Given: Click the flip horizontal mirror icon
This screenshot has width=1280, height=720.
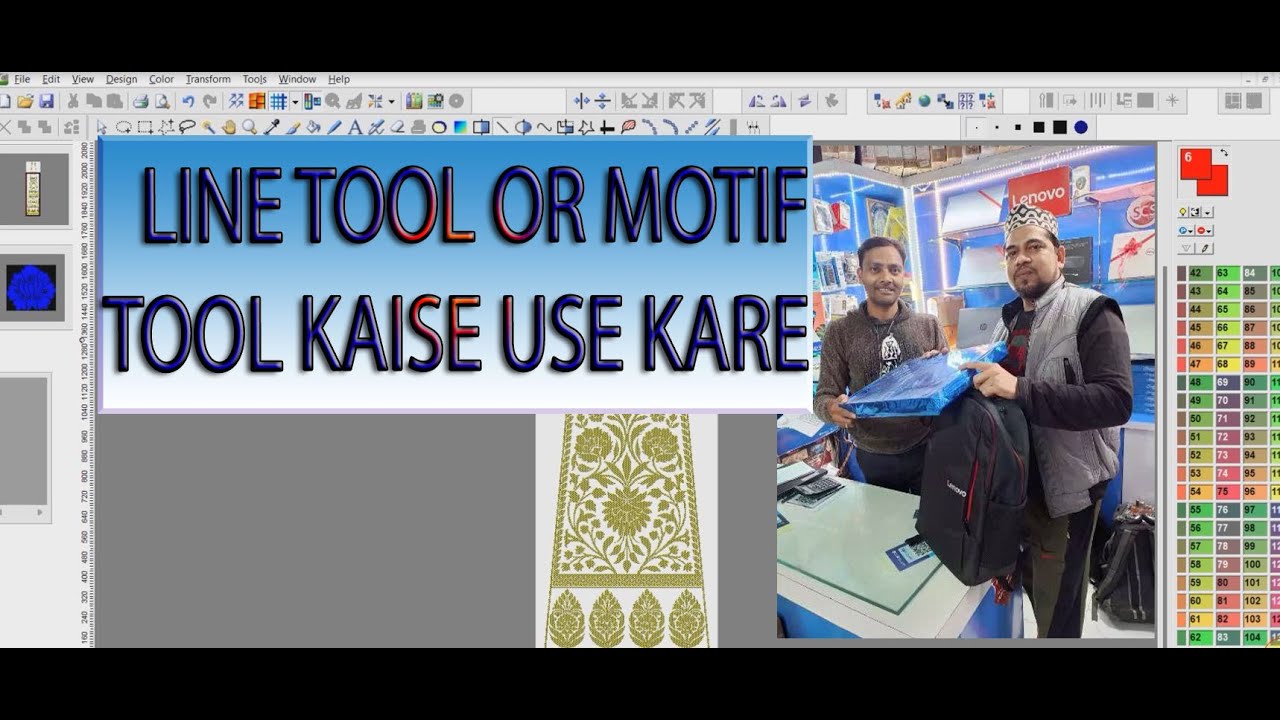Looking at the screenshot, I should [x=581, y=101].
